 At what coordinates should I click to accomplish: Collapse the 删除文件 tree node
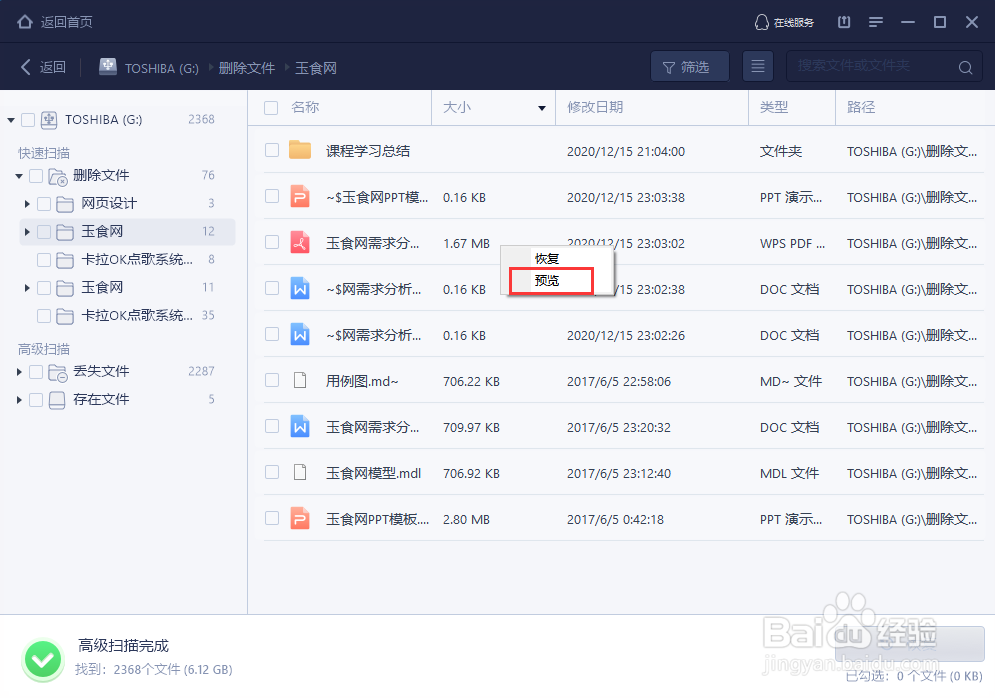pos(19,176)
